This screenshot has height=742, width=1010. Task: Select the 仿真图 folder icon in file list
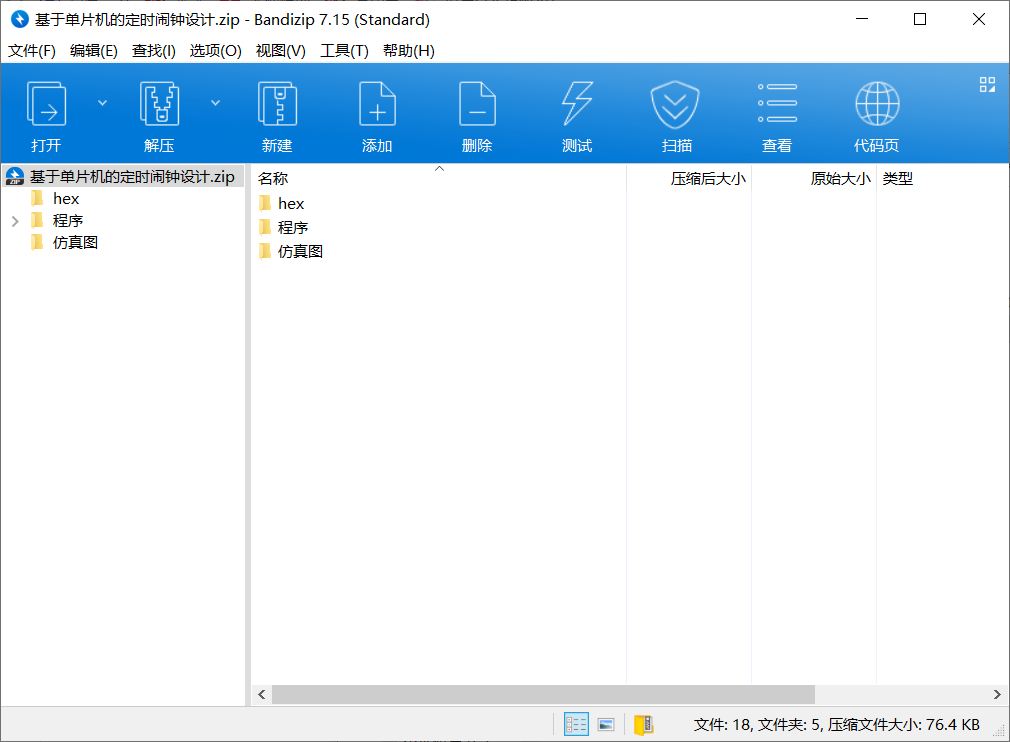(265, 251)
